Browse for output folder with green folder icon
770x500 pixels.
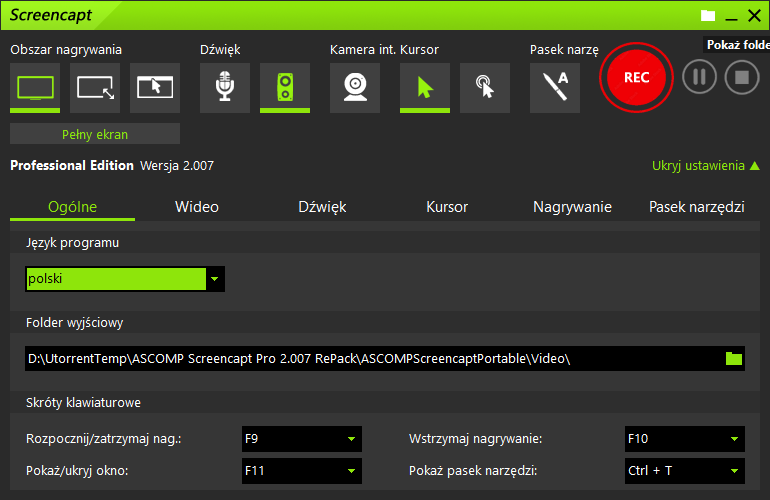734,359
